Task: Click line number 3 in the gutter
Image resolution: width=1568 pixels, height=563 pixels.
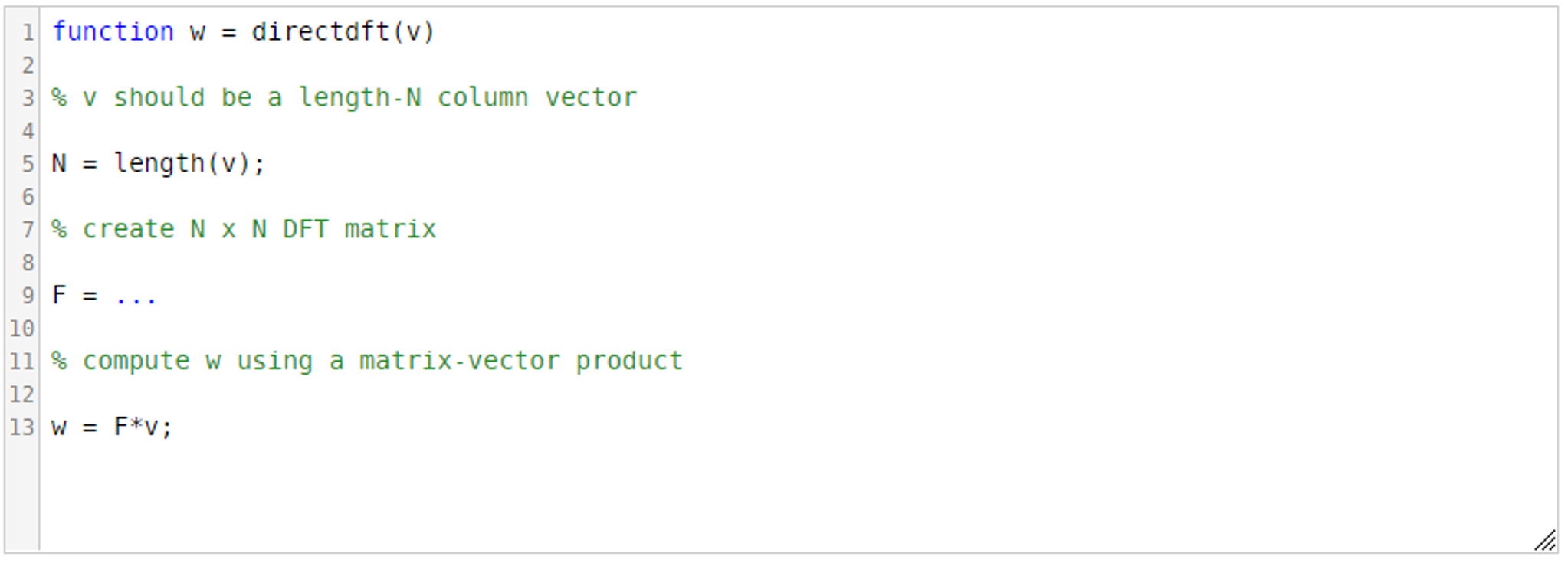Action: click(x=28, y=99)
